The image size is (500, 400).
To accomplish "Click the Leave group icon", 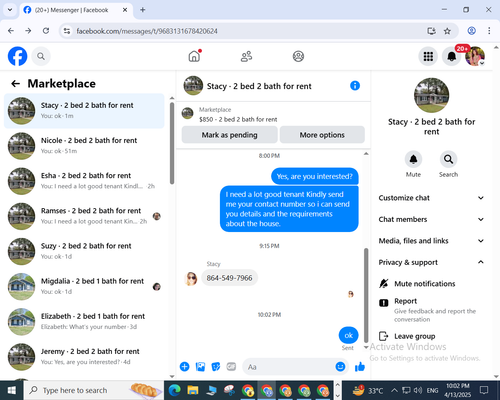I will click(384, 336).
